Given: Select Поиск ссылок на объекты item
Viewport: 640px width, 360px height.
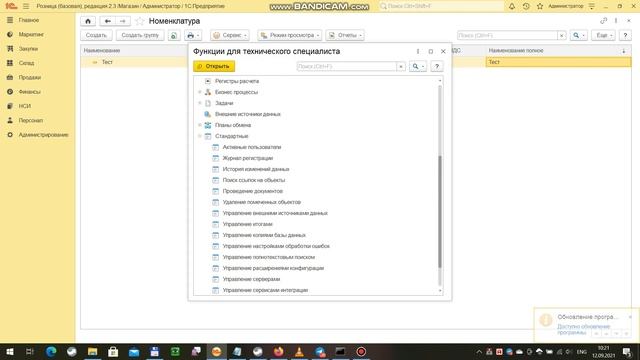Looking at the screenshot, I should tap(254, 180).
